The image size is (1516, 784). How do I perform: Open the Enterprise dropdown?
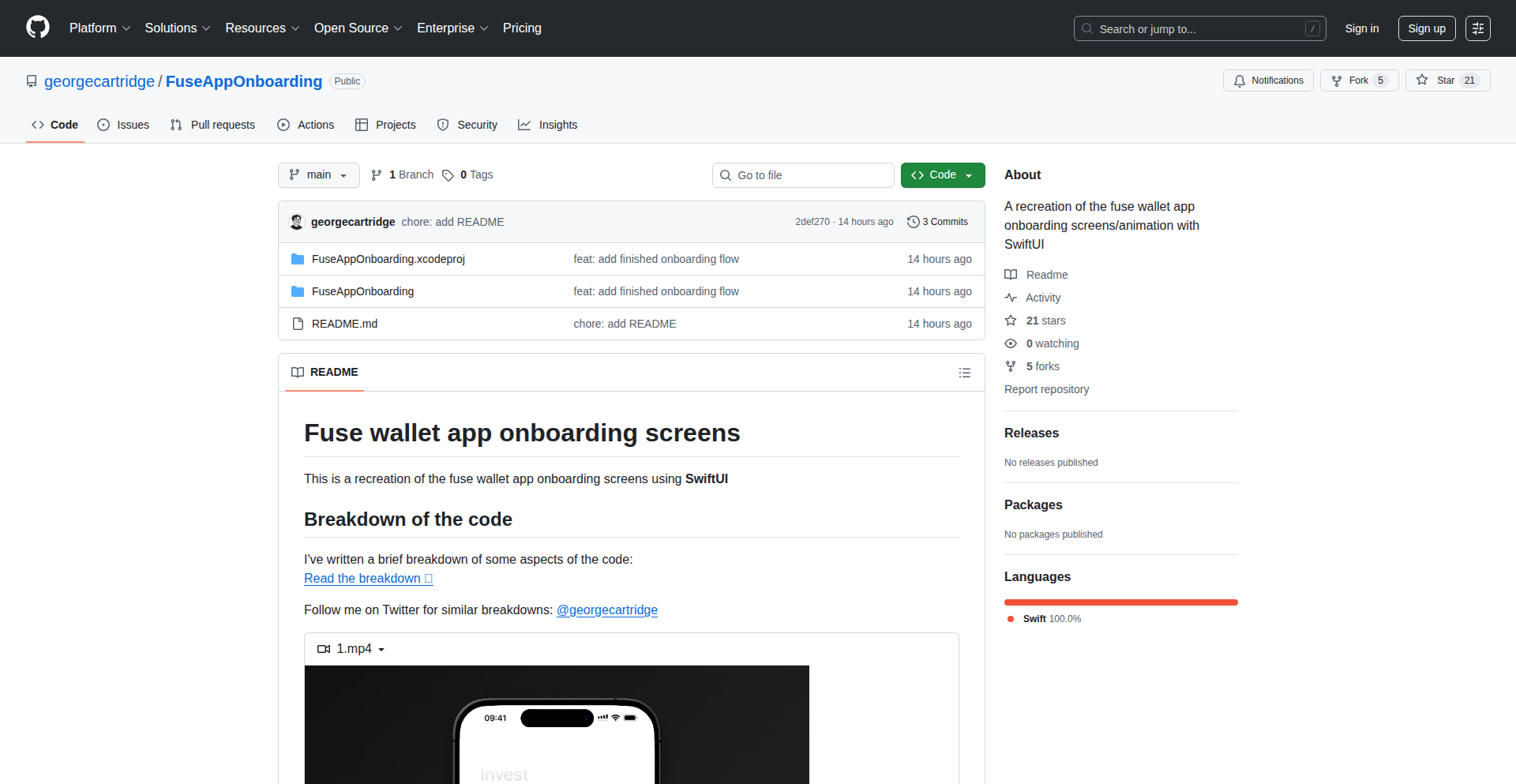[x=452, y=28]
